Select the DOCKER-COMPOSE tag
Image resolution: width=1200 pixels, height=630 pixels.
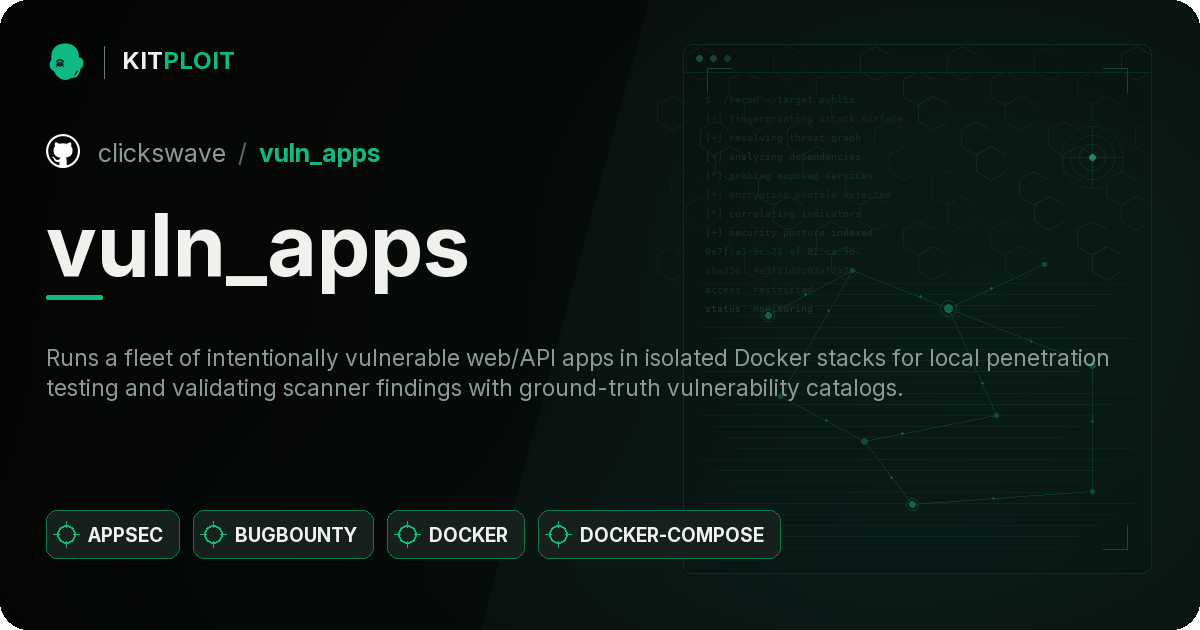659,535
